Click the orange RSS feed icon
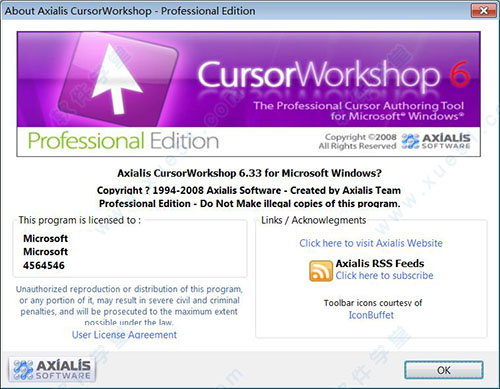Image resolution: width=500 pixels, height=389 pixels. click(x=321, y=271)
